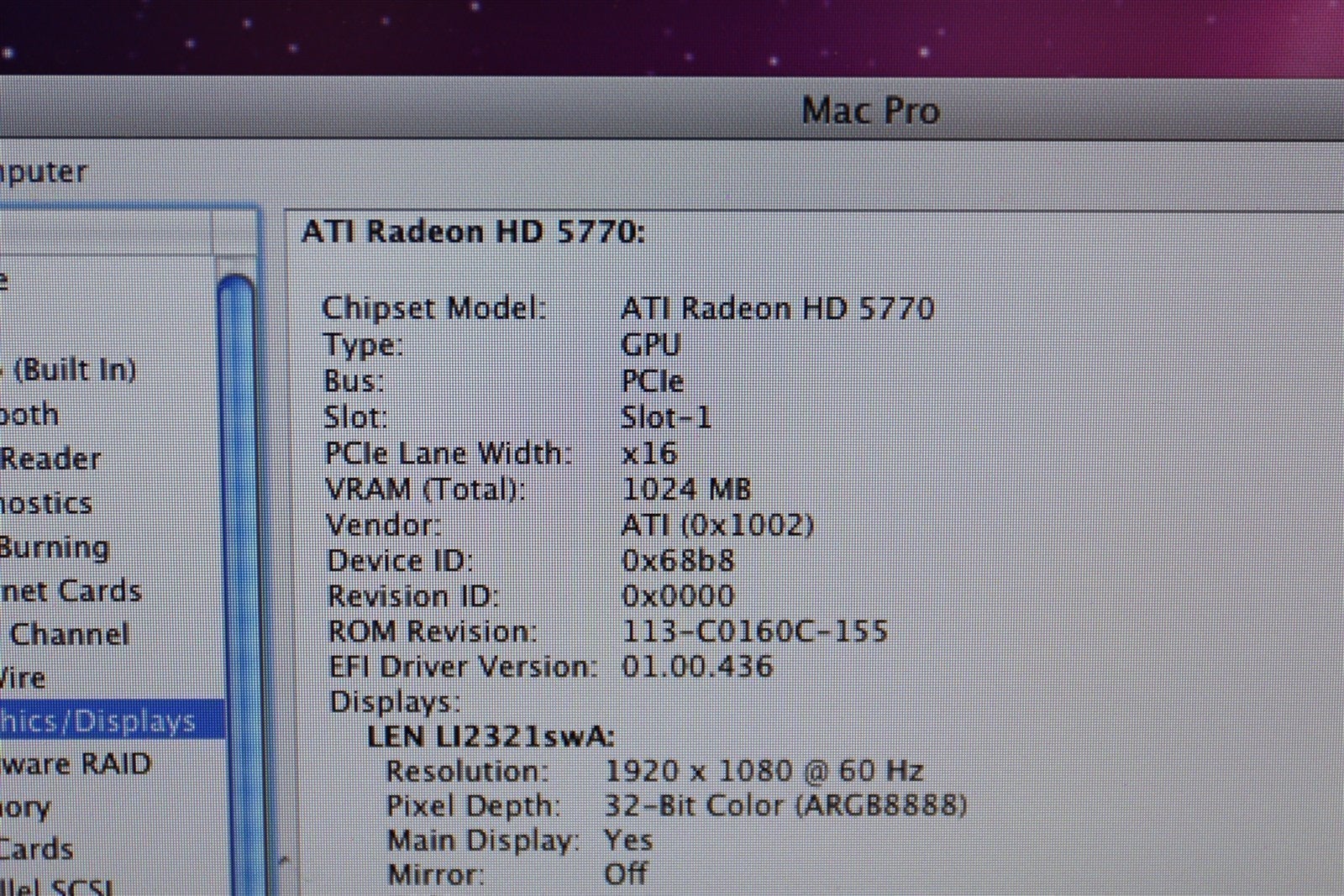This screenshot has width=1344, height=896.
Task: Click the Mac Pro window title
Action: (871, 111)
